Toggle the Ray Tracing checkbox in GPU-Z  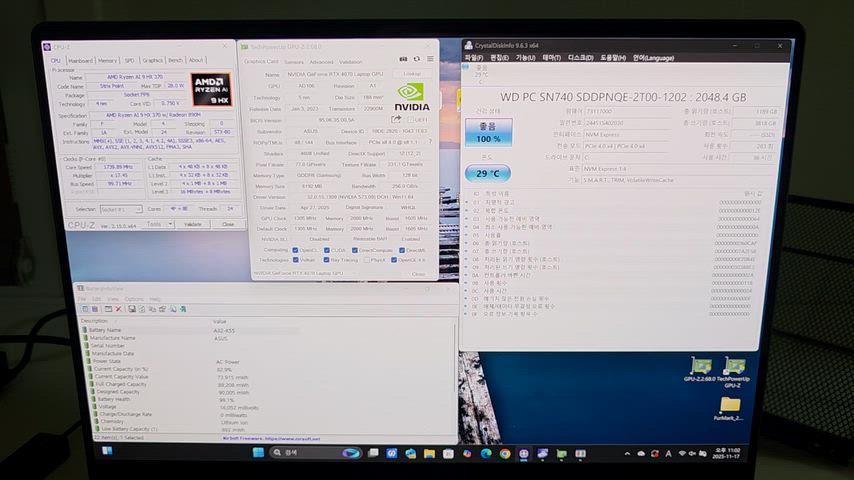326,260
